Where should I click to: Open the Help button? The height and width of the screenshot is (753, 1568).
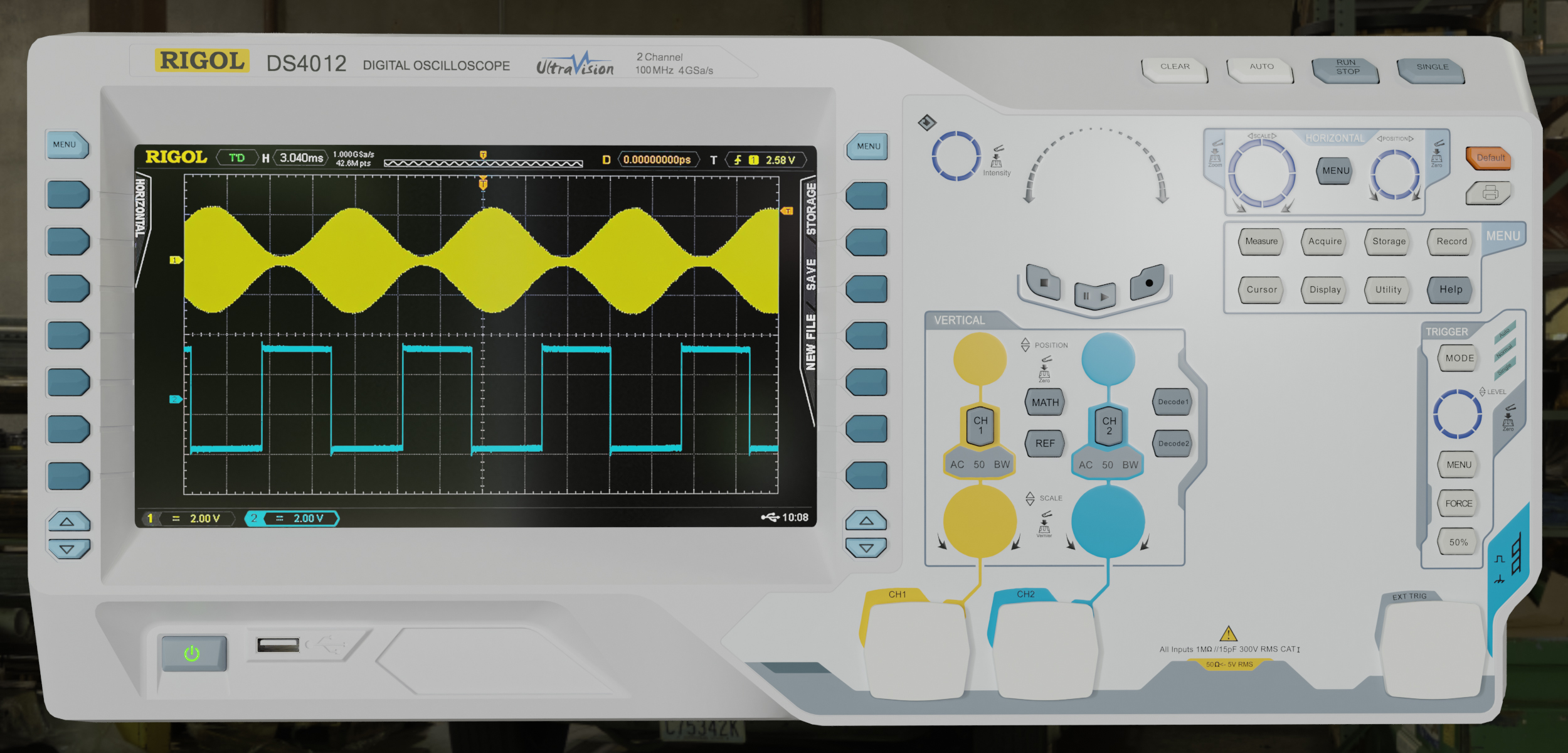1451,290
